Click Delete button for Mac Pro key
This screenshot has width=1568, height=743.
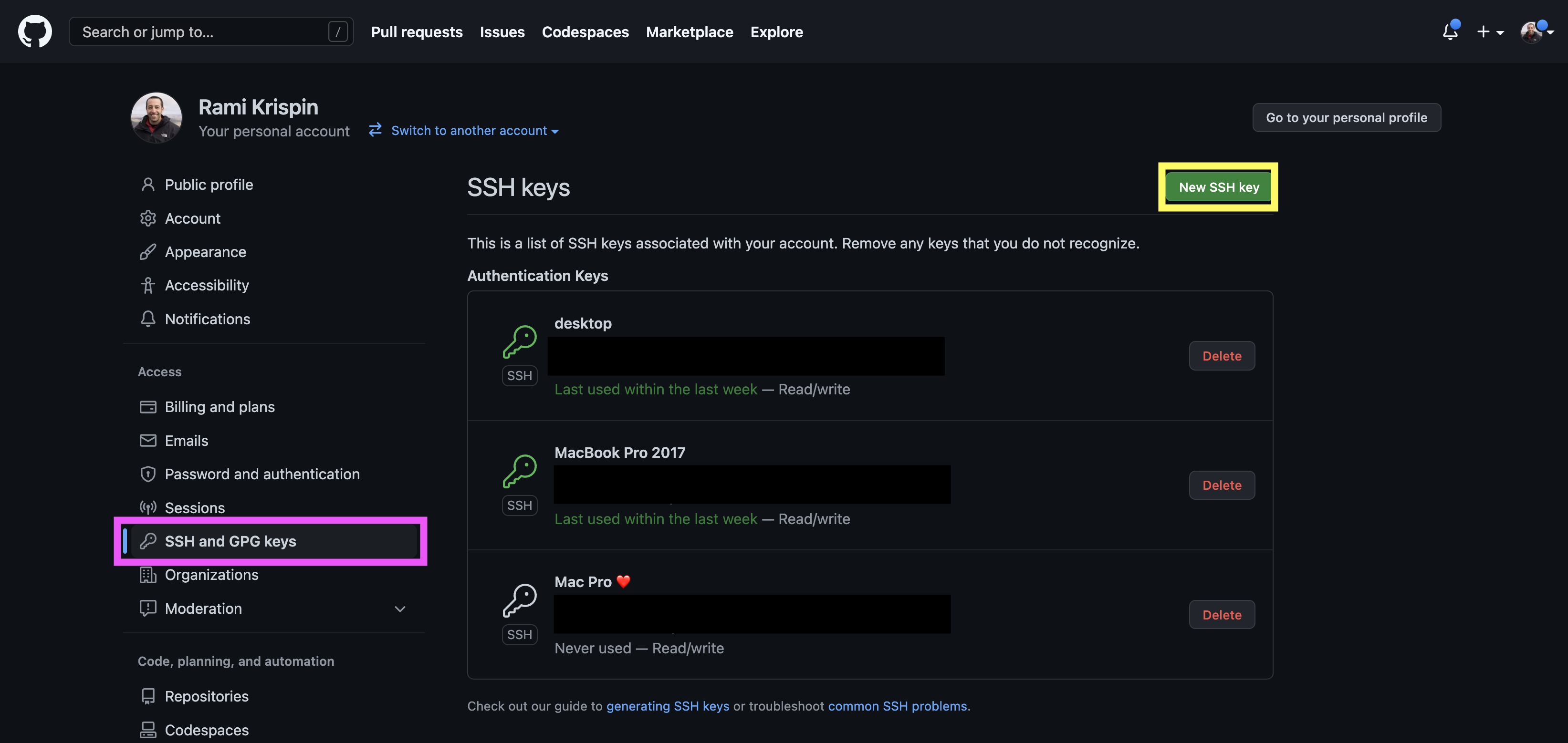pyautogui.click(x=1221, y=614)
